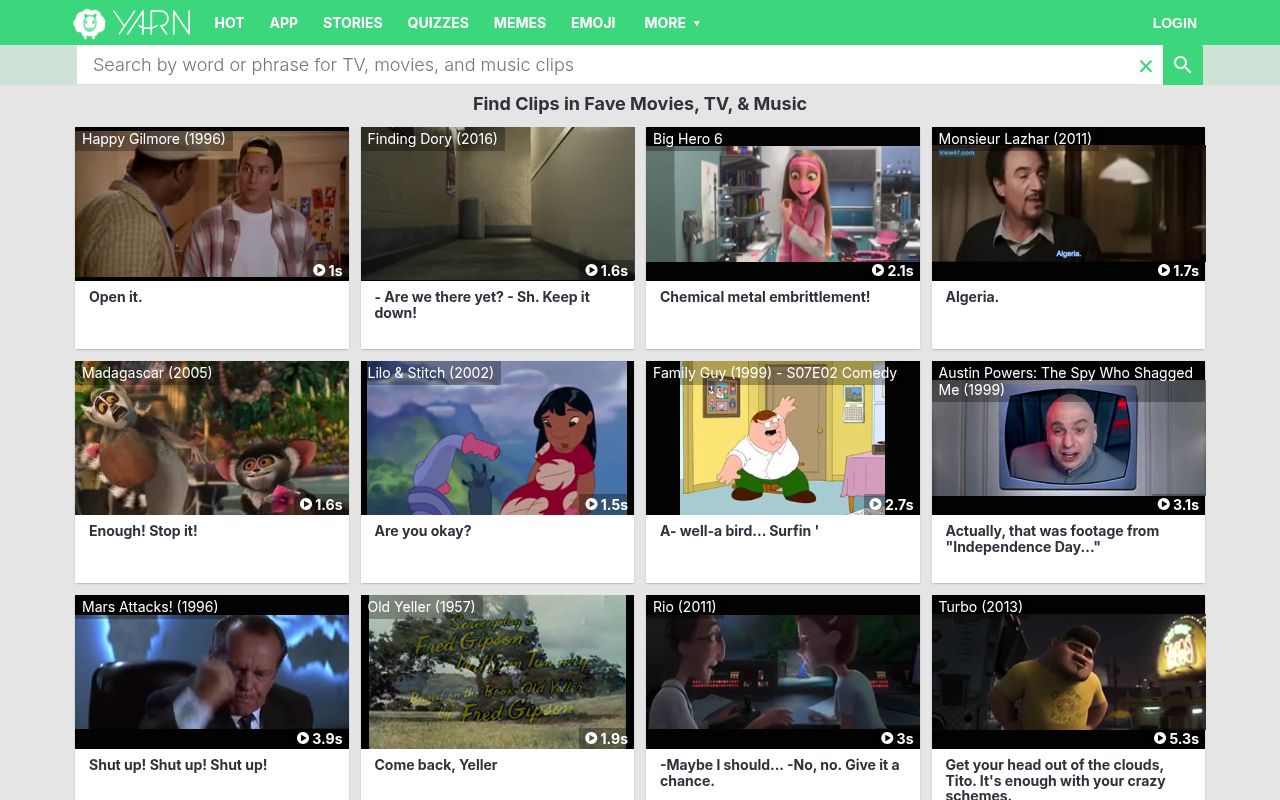Click "Shut up! Shut up! Shut up!" caption

[178, 765]
